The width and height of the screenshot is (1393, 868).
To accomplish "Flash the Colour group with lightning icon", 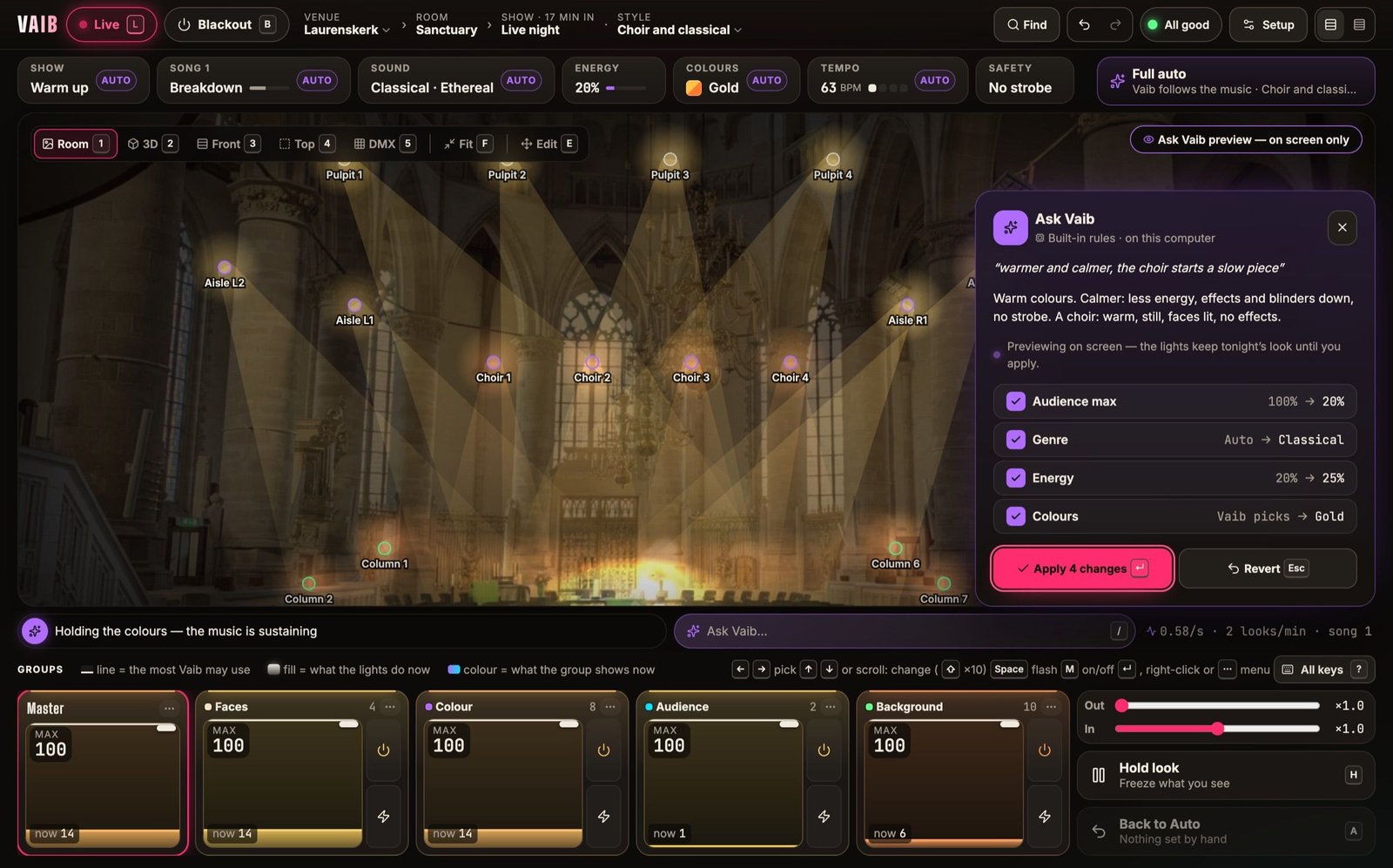I will point(603,816).
